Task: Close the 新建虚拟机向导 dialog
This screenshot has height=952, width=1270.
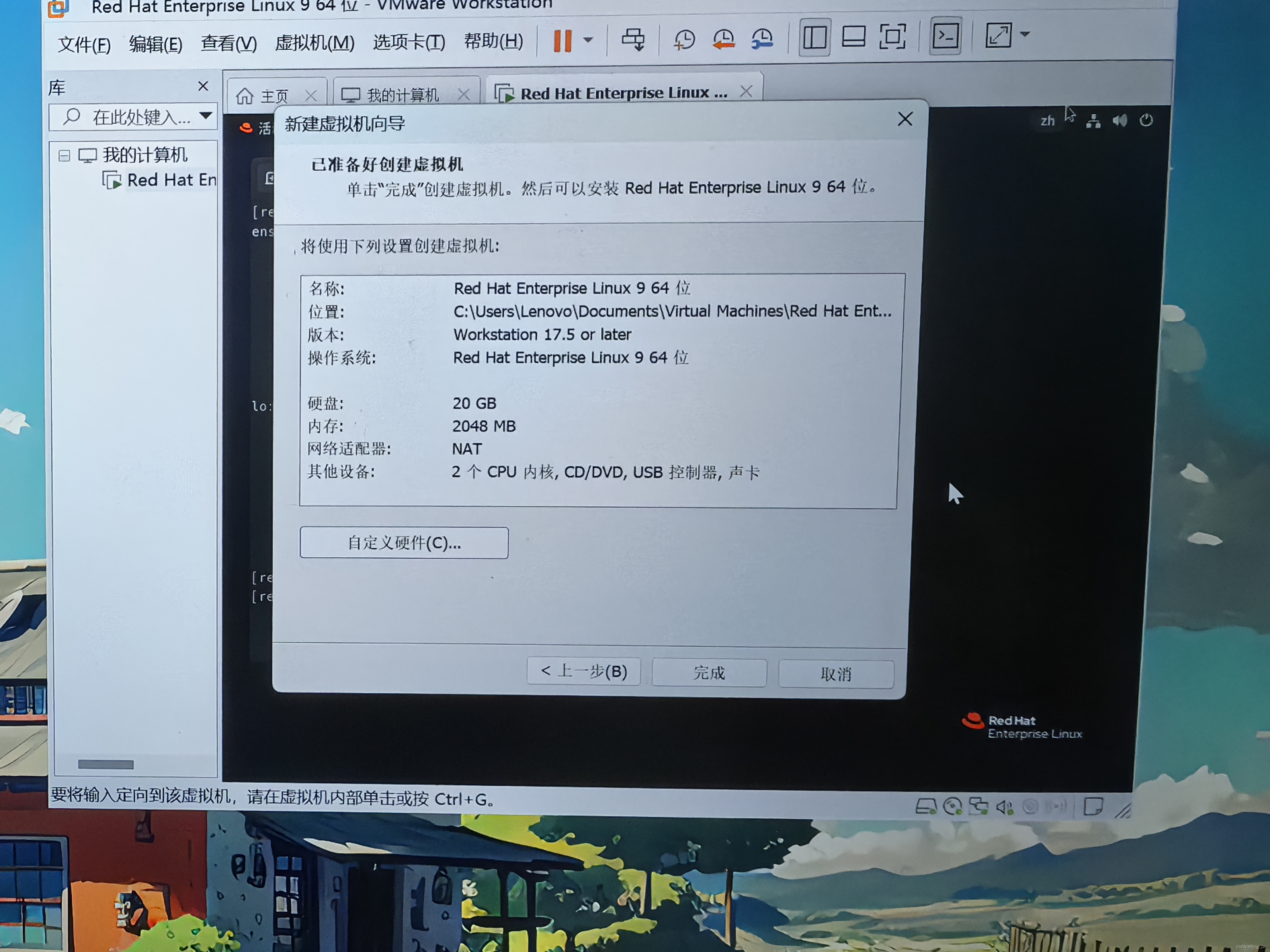Action: point(905,119)
